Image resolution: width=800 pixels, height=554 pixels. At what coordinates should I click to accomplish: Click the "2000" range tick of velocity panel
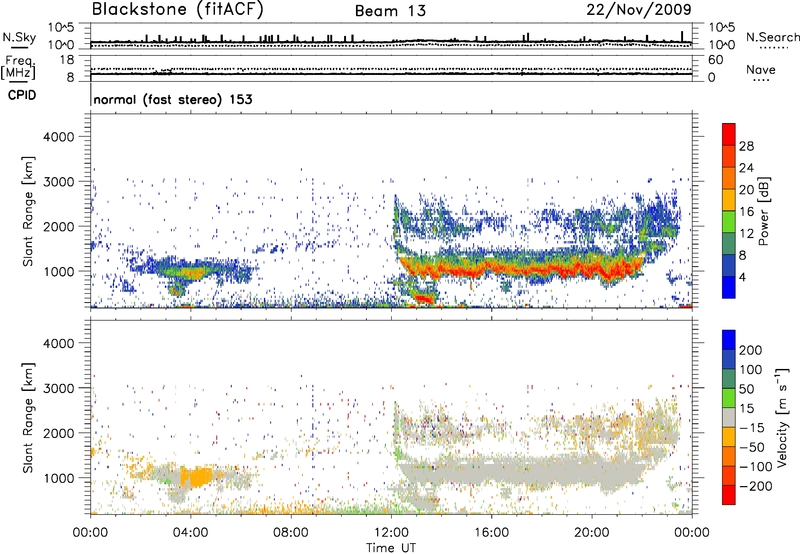click(x=59, y=433)
